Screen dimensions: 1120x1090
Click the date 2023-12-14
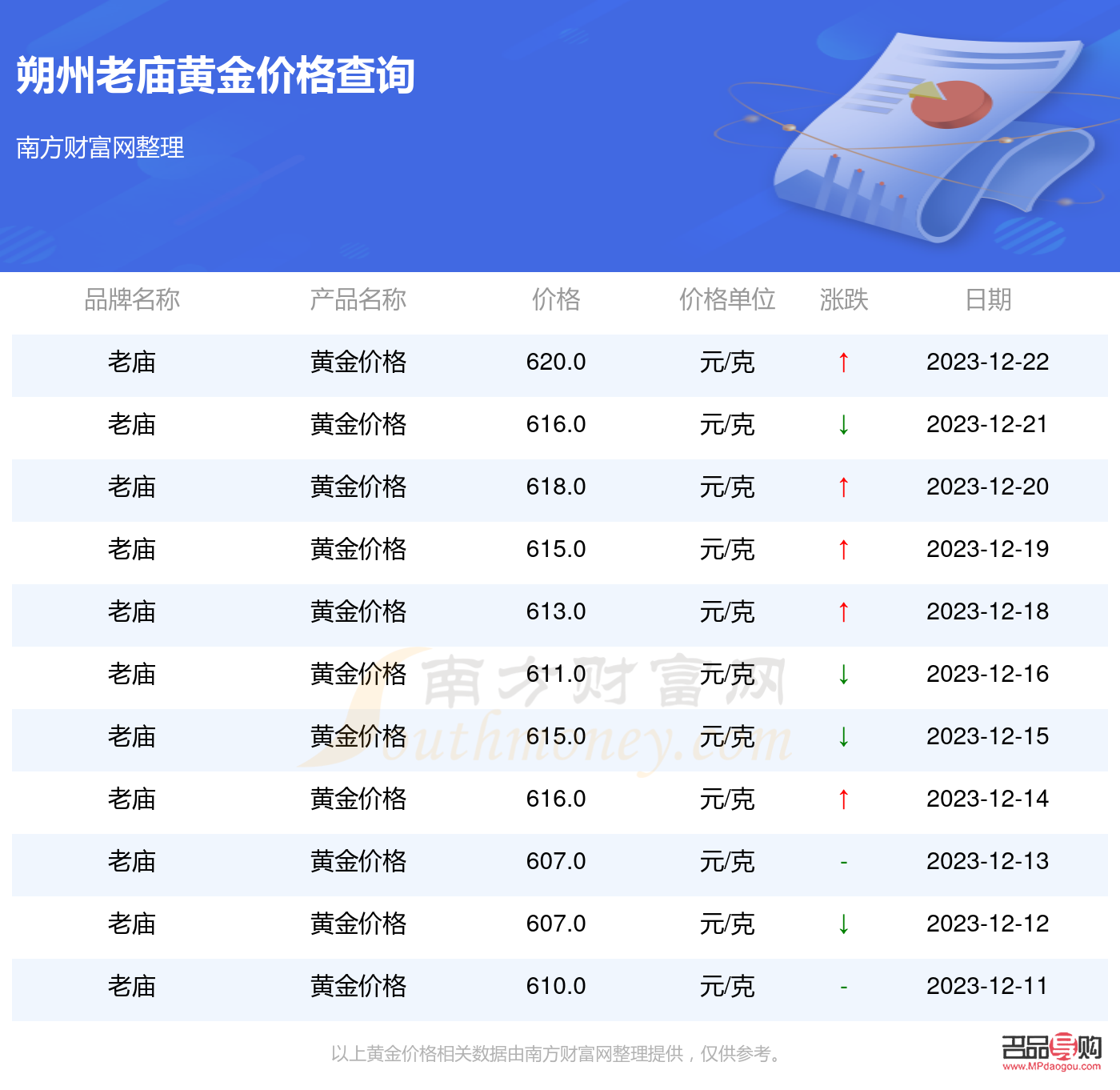pos(988,799)
